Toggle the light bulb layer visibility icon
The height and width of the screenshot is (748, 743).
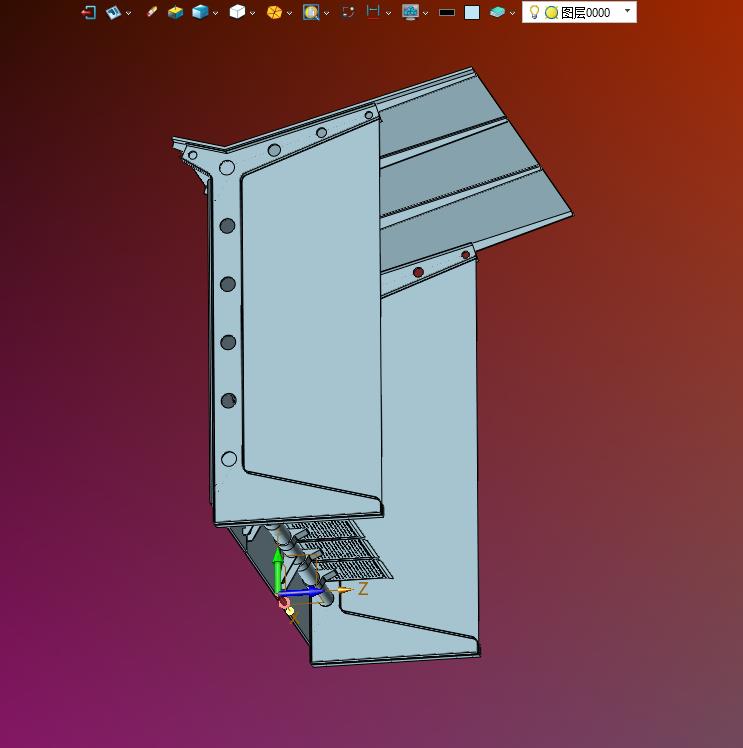[x=535, y=12]
